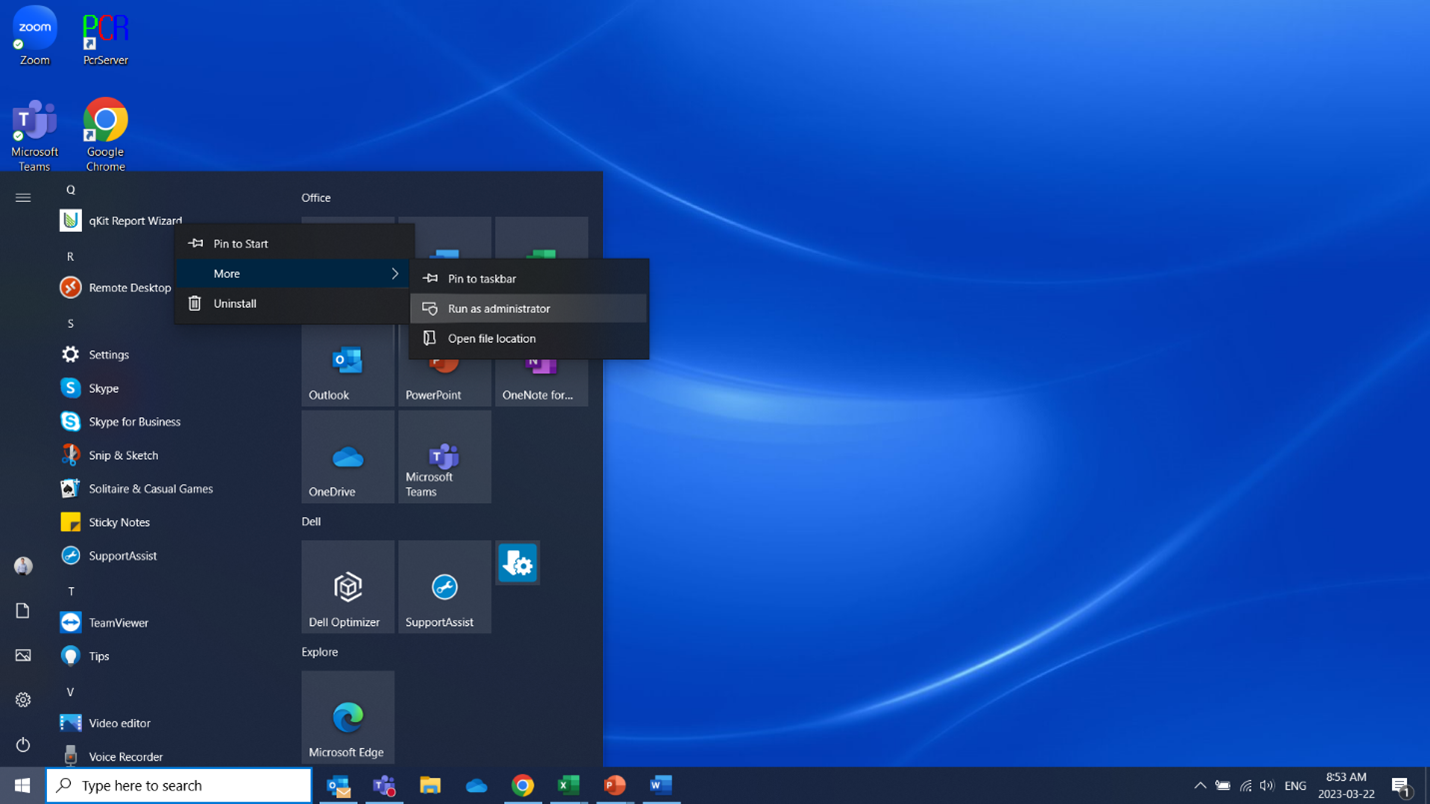Expand the Start menu hamburger icon

pos(23,198)
